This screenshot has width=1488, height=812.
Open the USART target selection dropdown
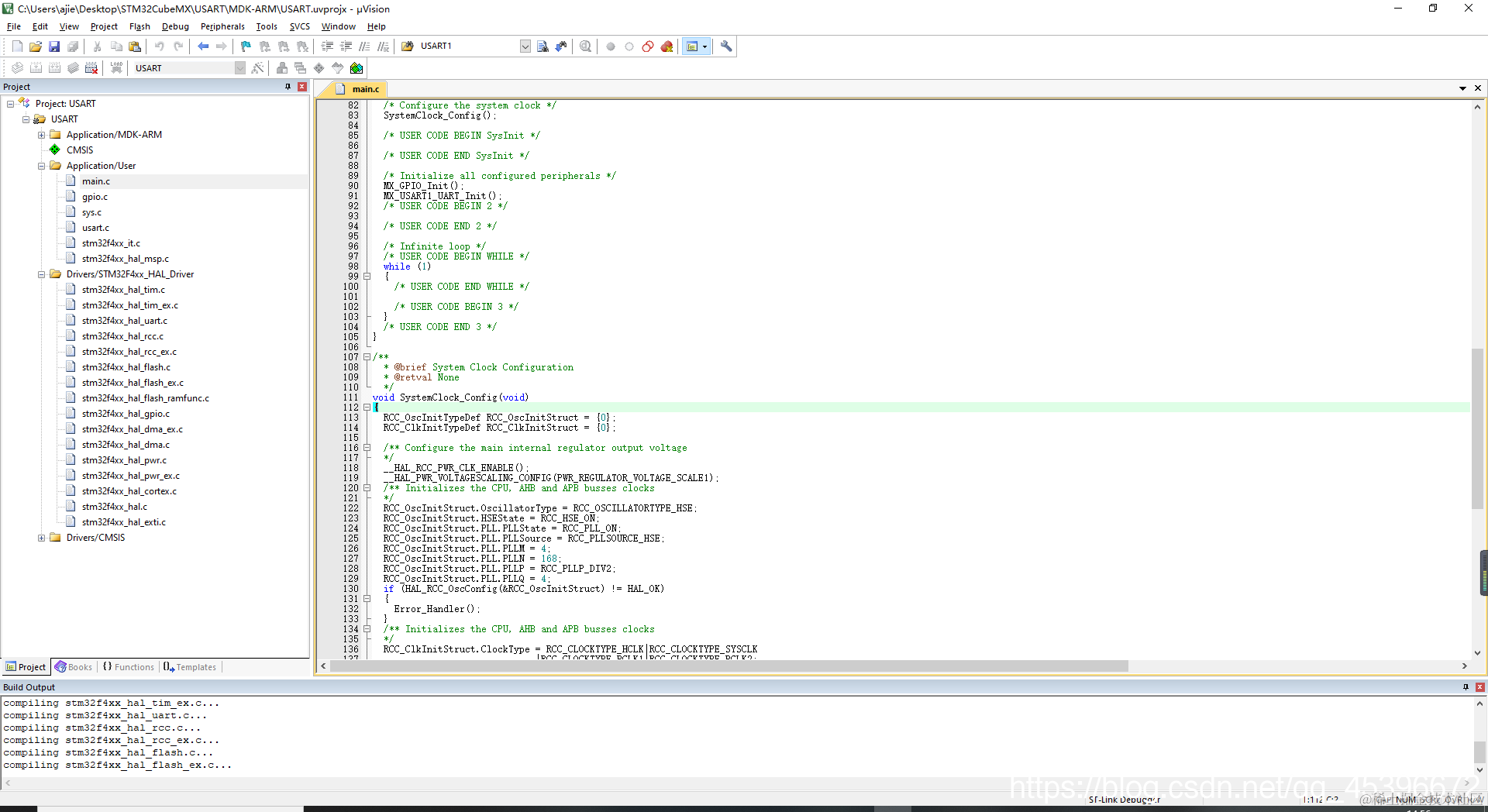click(240, 68)
